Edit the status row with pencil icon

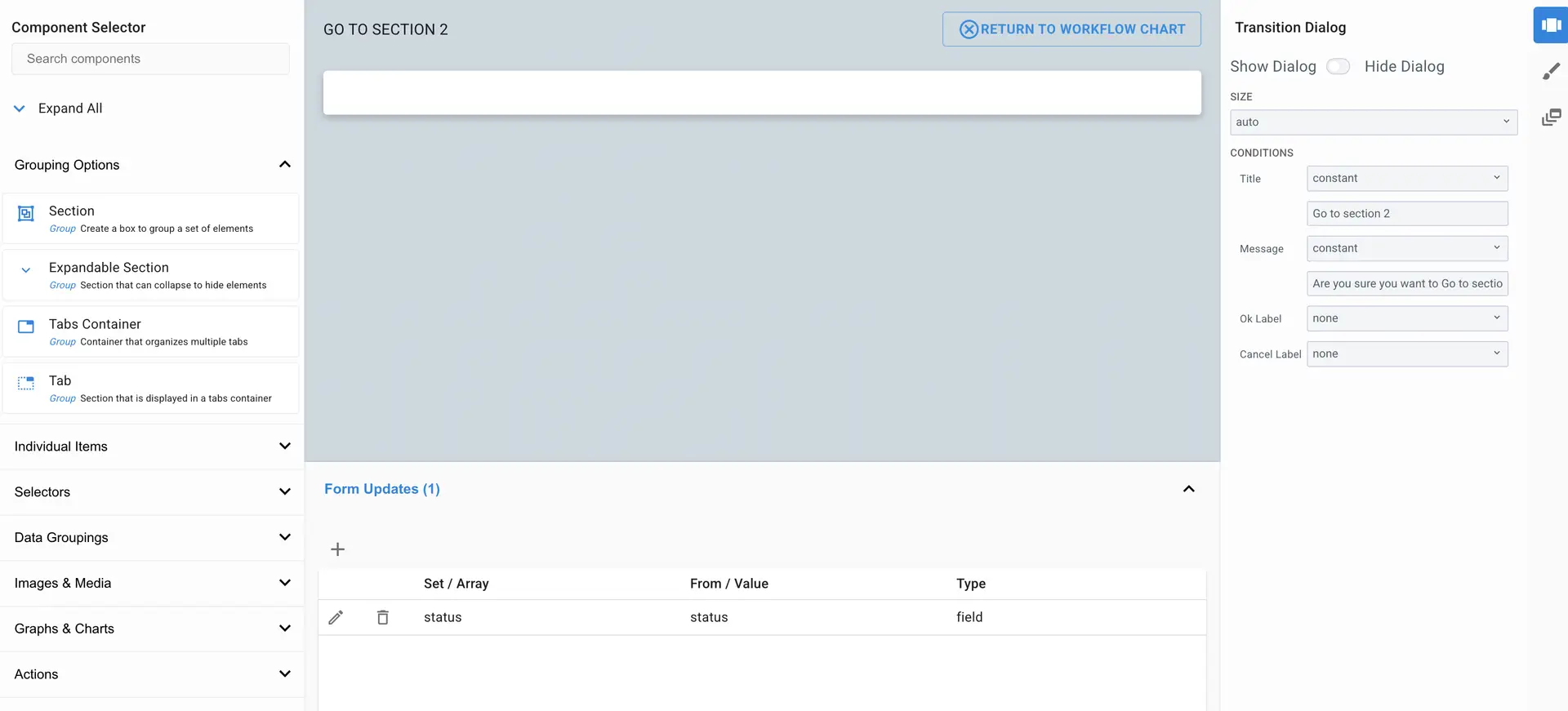[336, 617]
